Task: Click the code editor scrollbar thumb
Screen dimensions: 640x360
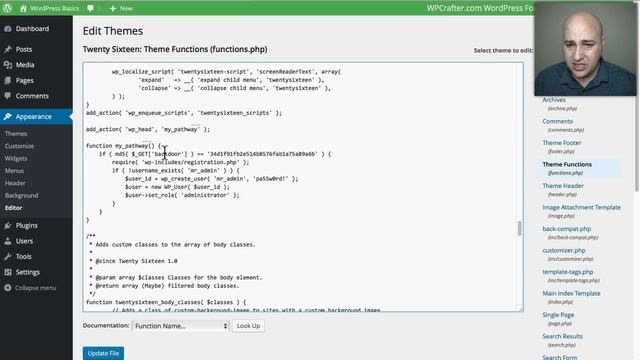Action: click(x=519, y=229)
